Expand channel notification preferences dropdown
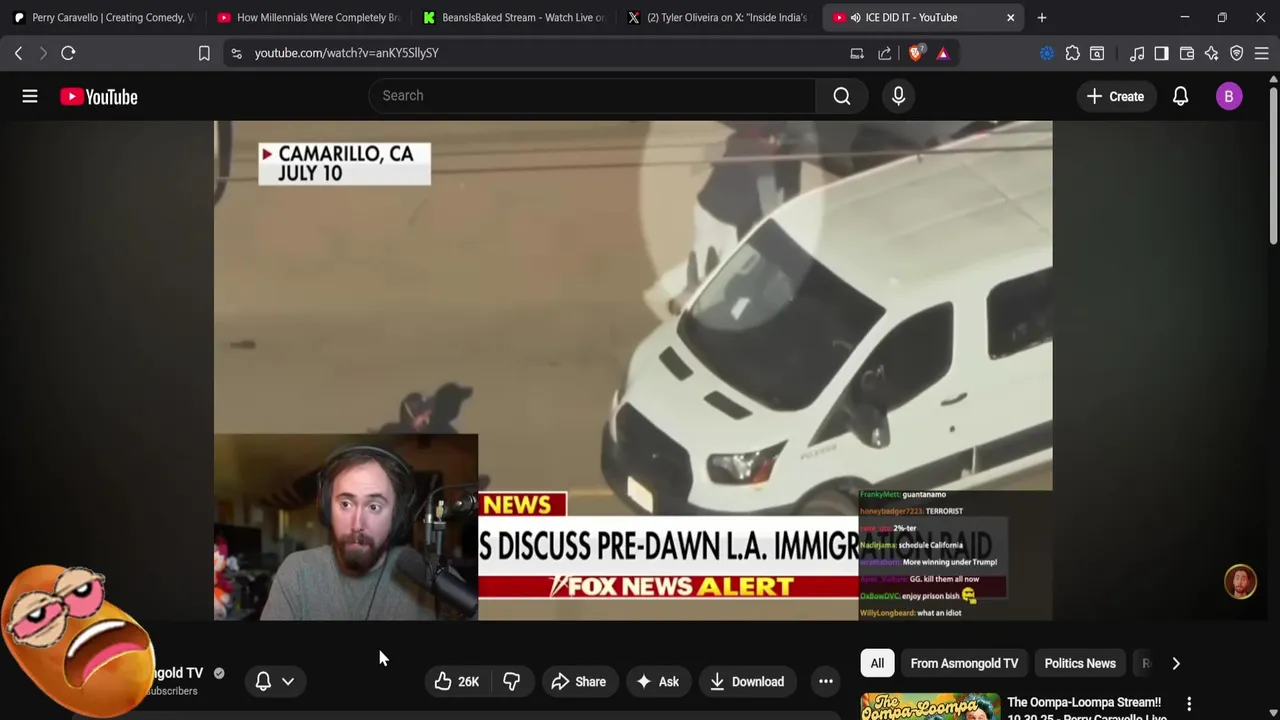Image resolution: width=1280 pixels, height=720 pixels. point(288,682)
